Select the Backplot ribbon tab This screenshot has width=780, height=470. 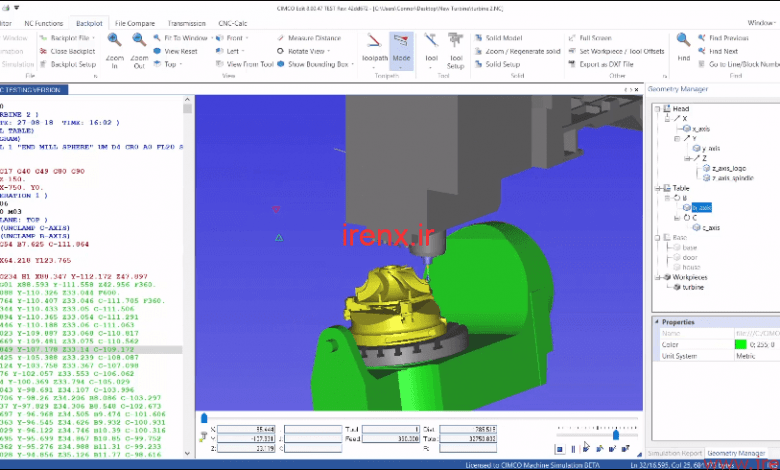89,23
